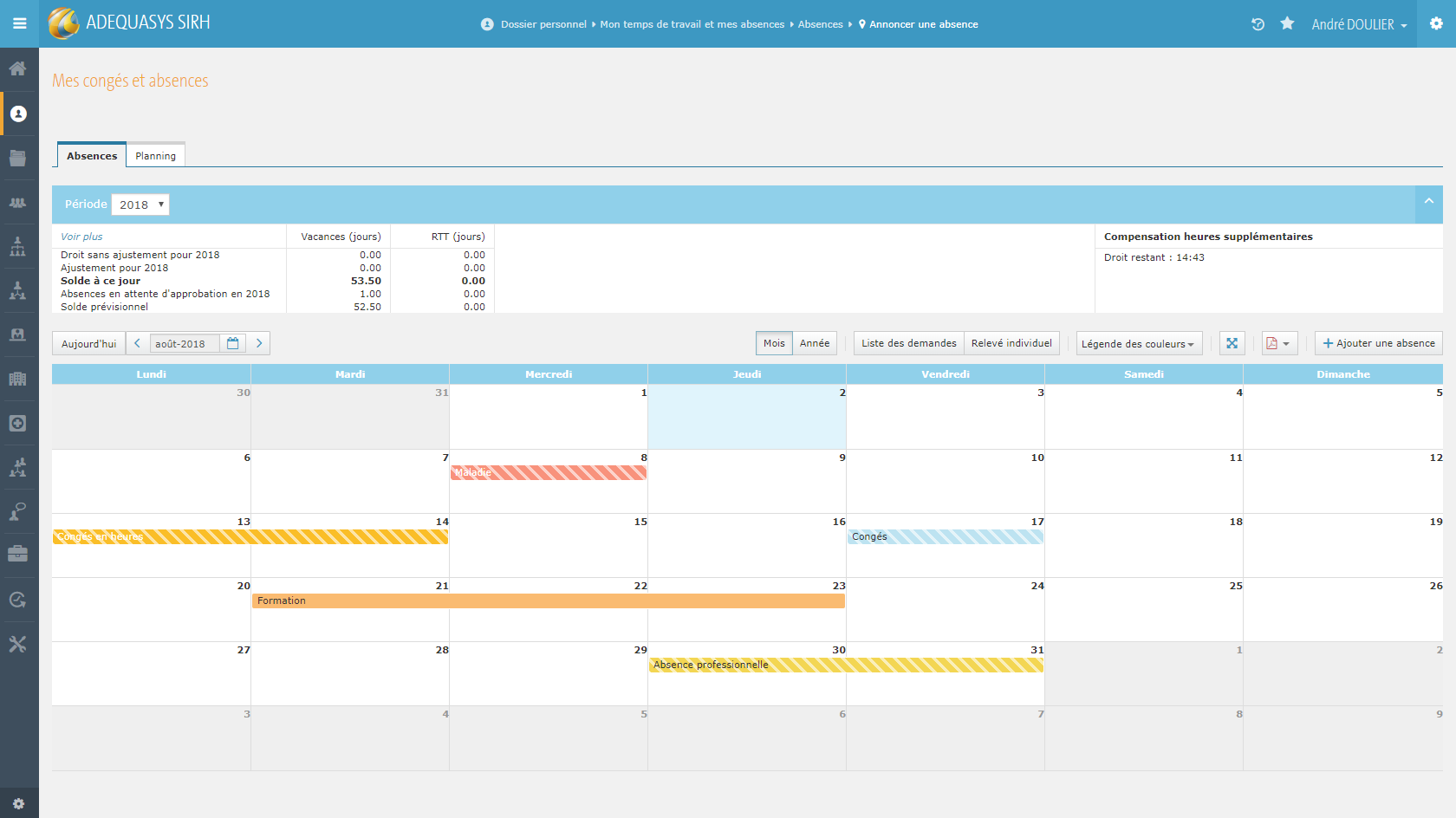Viewport: 1456px width, 818px height.
Task: Click Ajouter une absence button
Action: pos(1378,343)
